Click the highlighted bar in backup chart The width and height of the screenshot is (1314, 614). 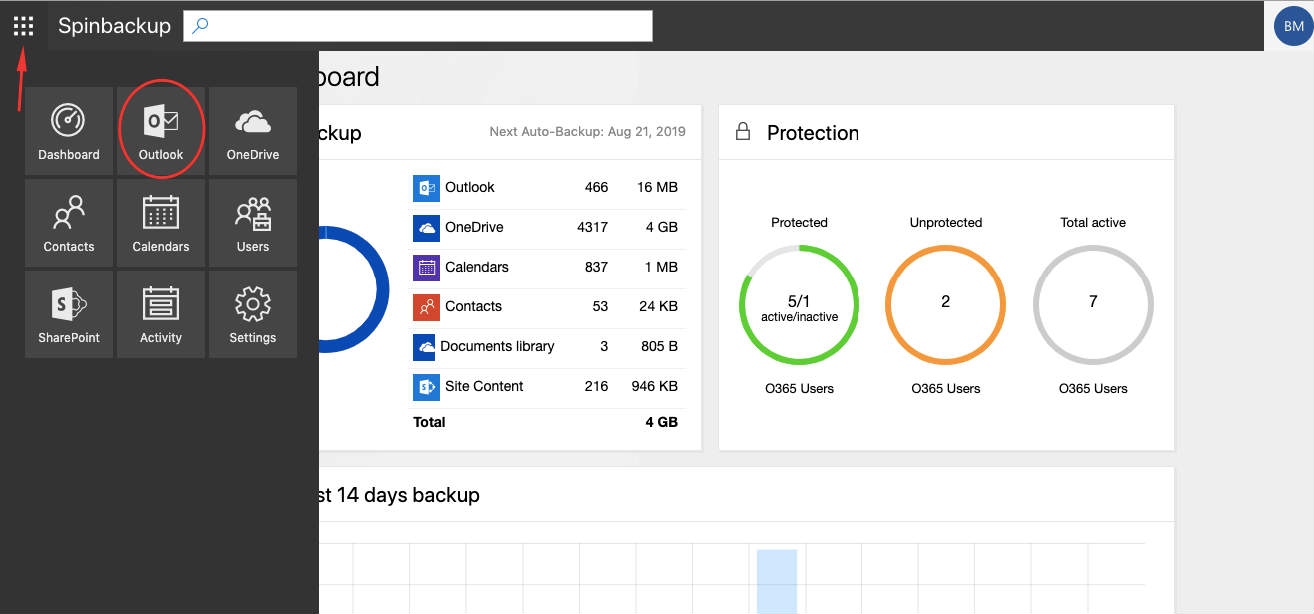(x=776, y=581)
